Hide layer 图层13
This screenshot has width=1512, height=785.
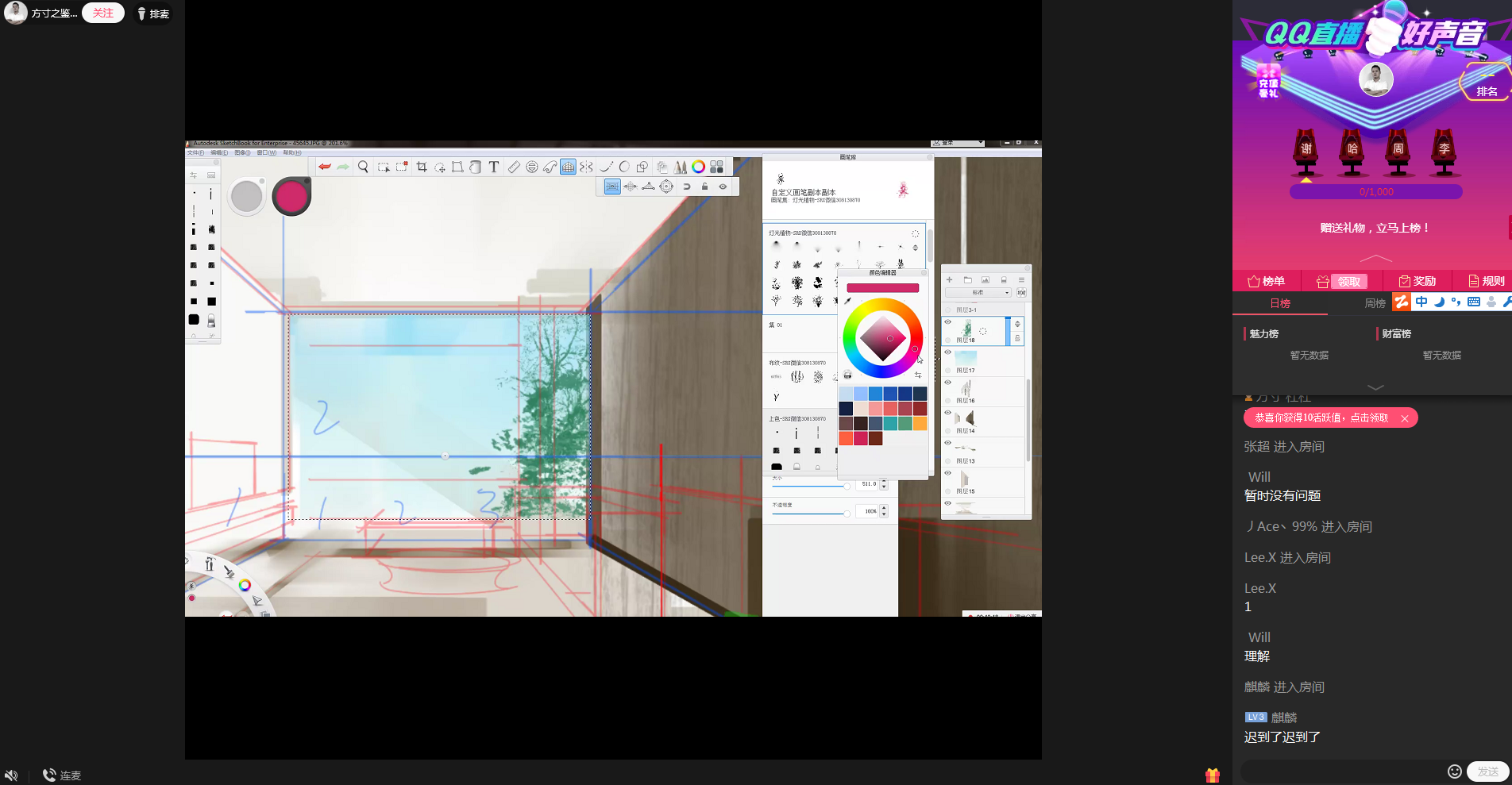(x=947, y=443)
